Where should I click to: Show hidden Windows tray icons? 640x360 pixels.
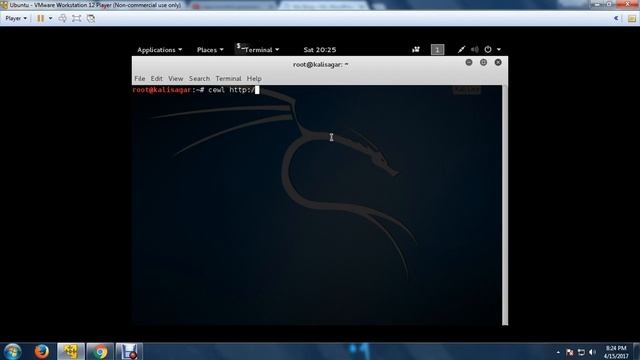pyautogui.click(x=558, y=352)
